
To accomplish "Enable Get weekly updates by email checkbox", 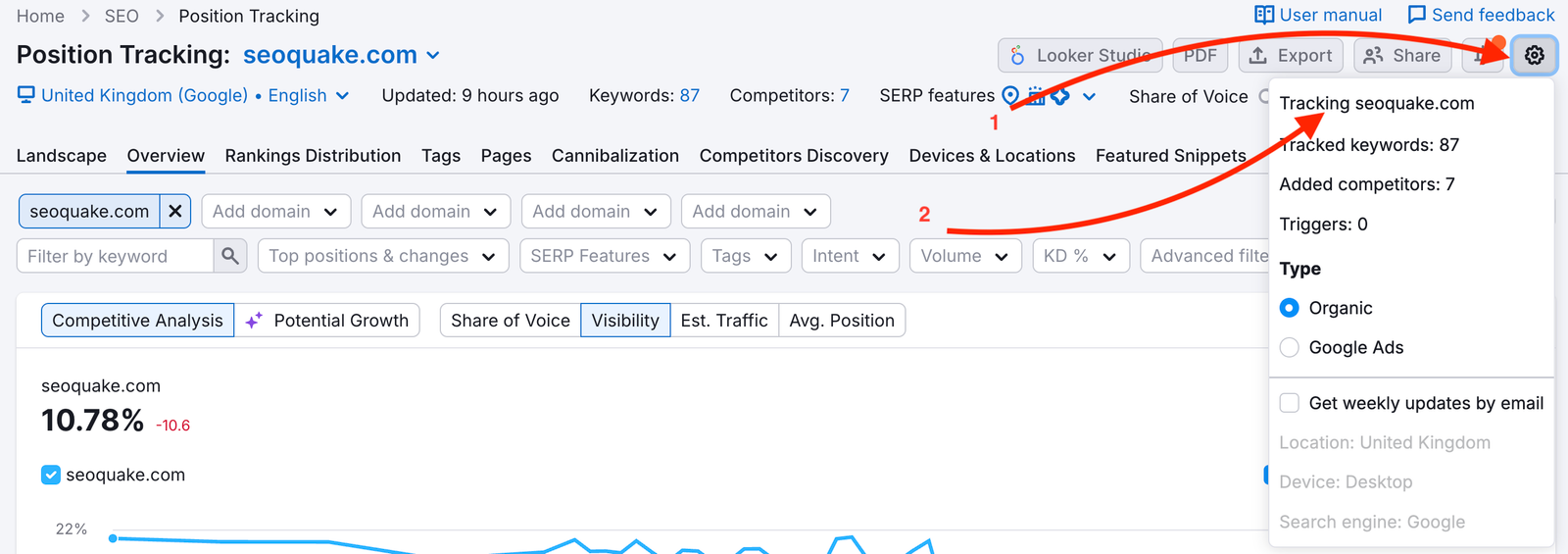I will [1290, 403].
